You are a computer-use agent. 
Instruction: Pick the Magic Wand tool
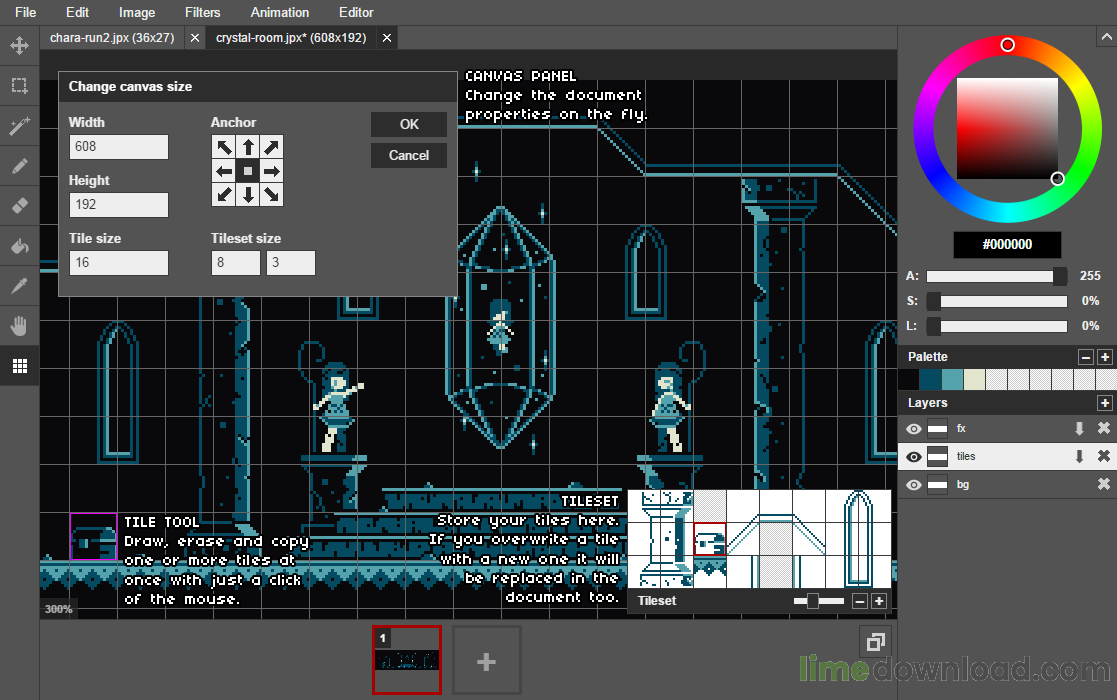pos(19,126)
